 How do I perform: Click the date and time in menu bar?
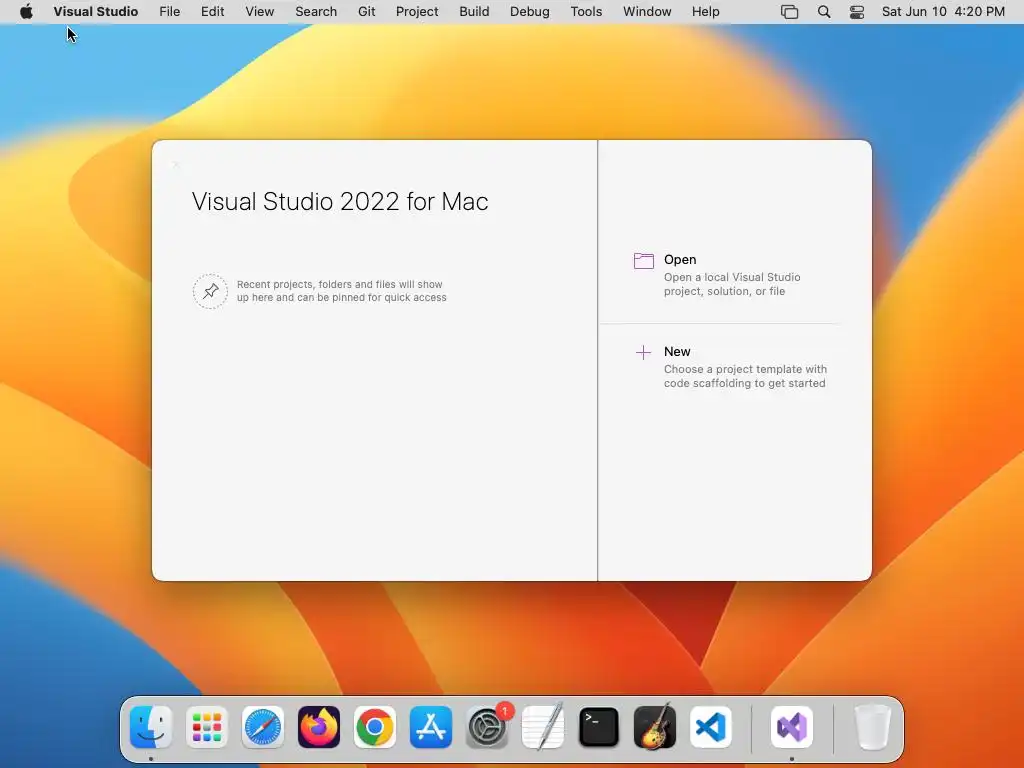click(x=943, y=12)
